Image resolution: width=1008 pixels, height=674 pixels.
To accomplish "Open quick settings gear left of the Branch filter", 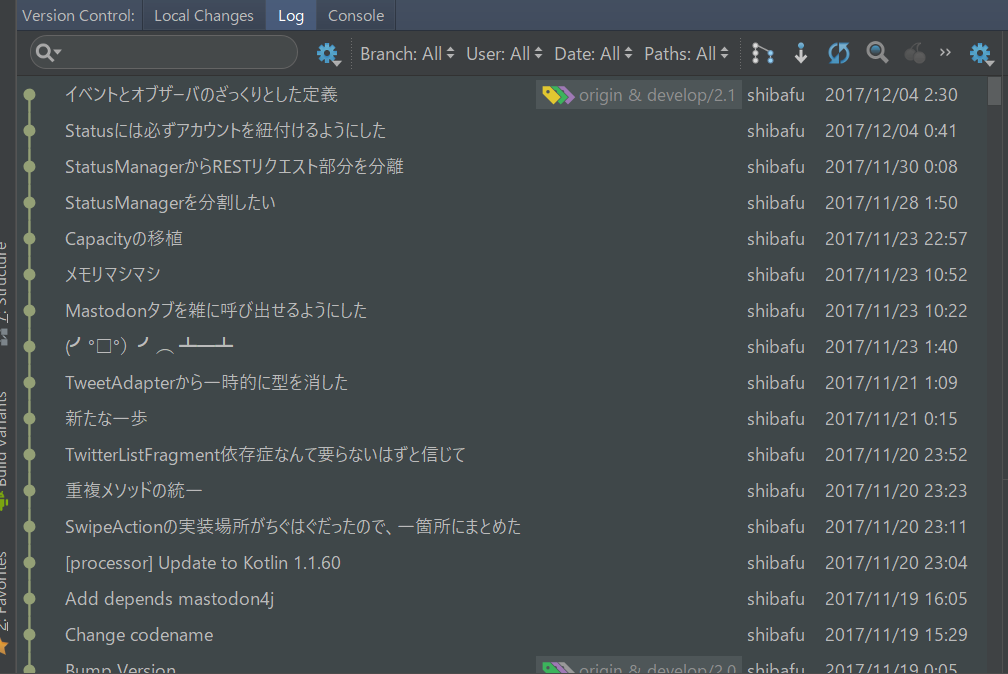I will coord(328,54).
